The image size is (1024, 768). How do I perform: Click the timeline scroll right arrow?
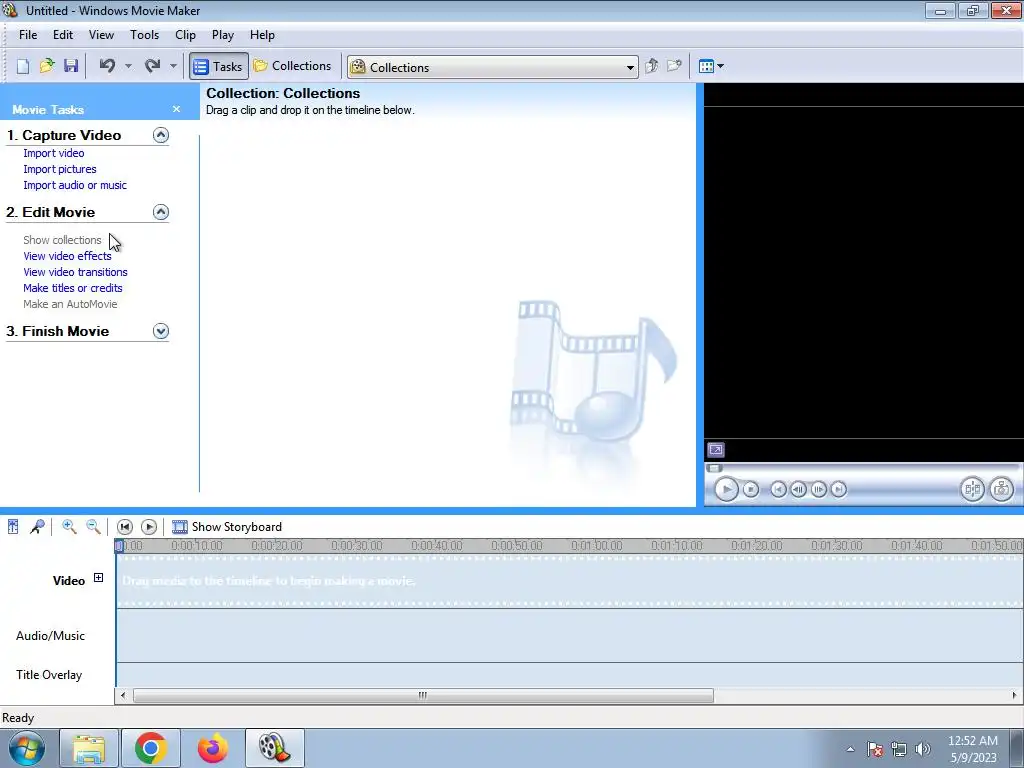click(1014, 696)
